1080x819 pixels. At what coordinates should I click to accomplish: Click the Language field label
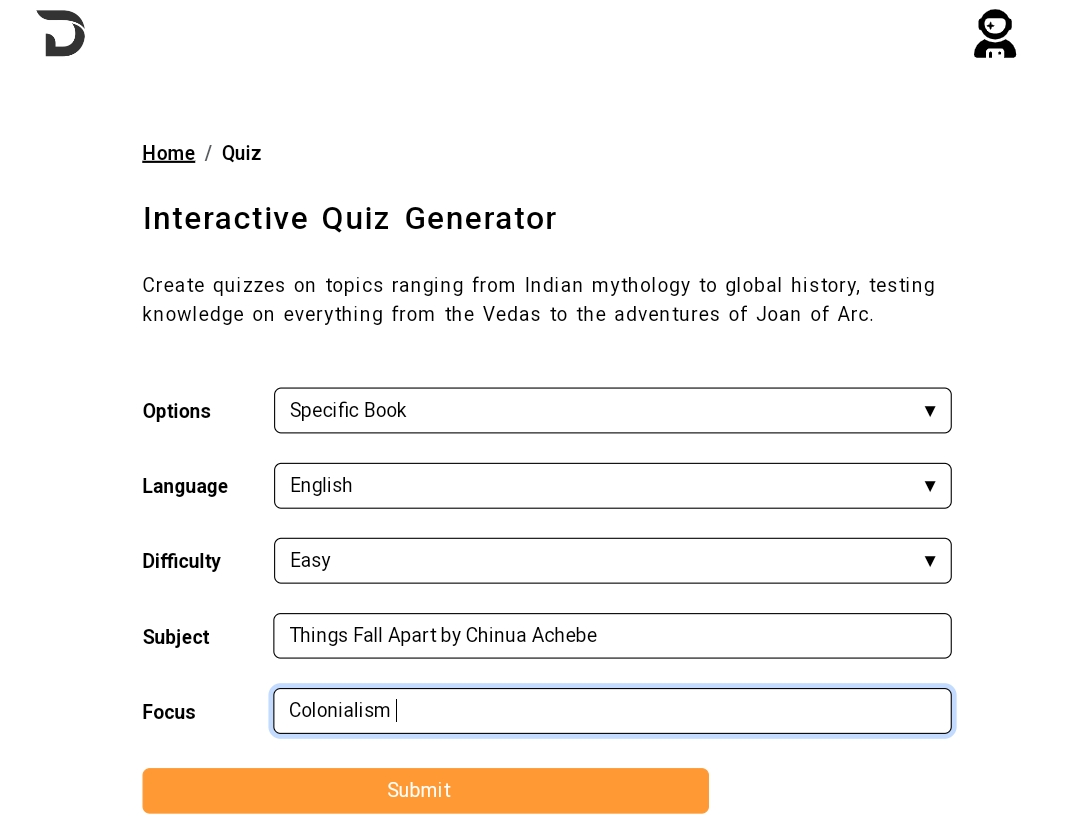pyautogui.click(x=185, y=486)
